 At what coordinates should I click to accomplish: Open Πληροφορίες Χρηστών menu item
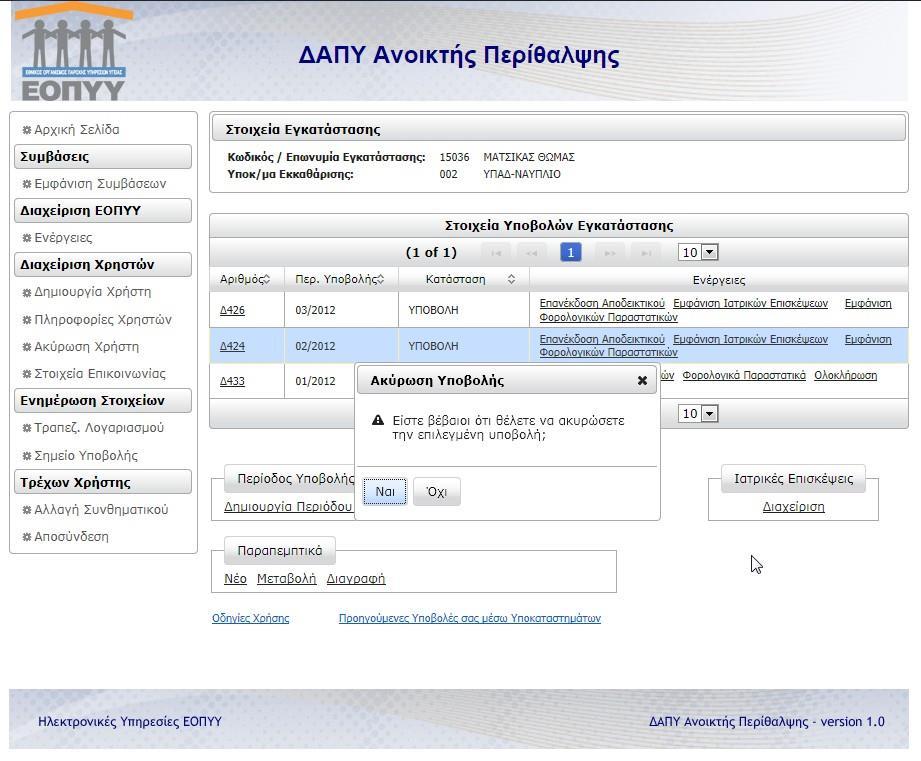(x=103, y=319)
